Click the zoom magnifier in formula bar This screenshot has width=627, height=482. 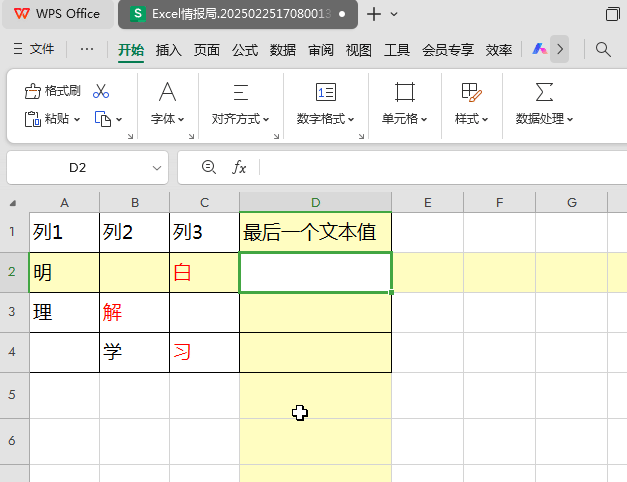coord(208,167)
